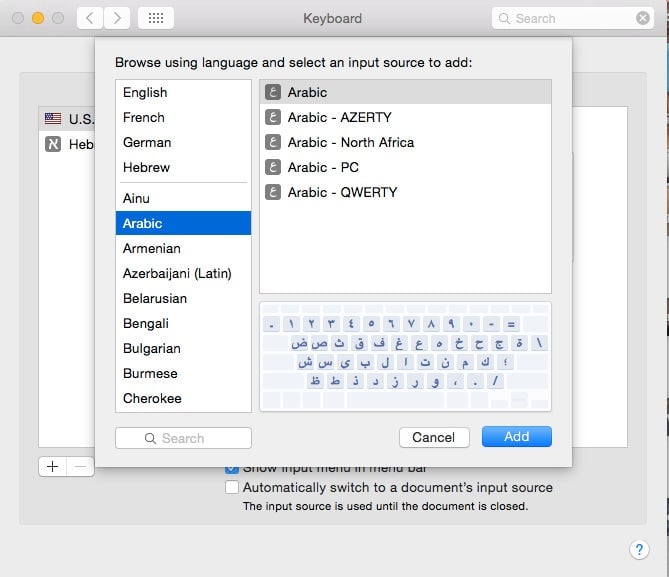Select Cherokee in the language list
The height and width of the screenshot is (577, 669).
(183, 399)
